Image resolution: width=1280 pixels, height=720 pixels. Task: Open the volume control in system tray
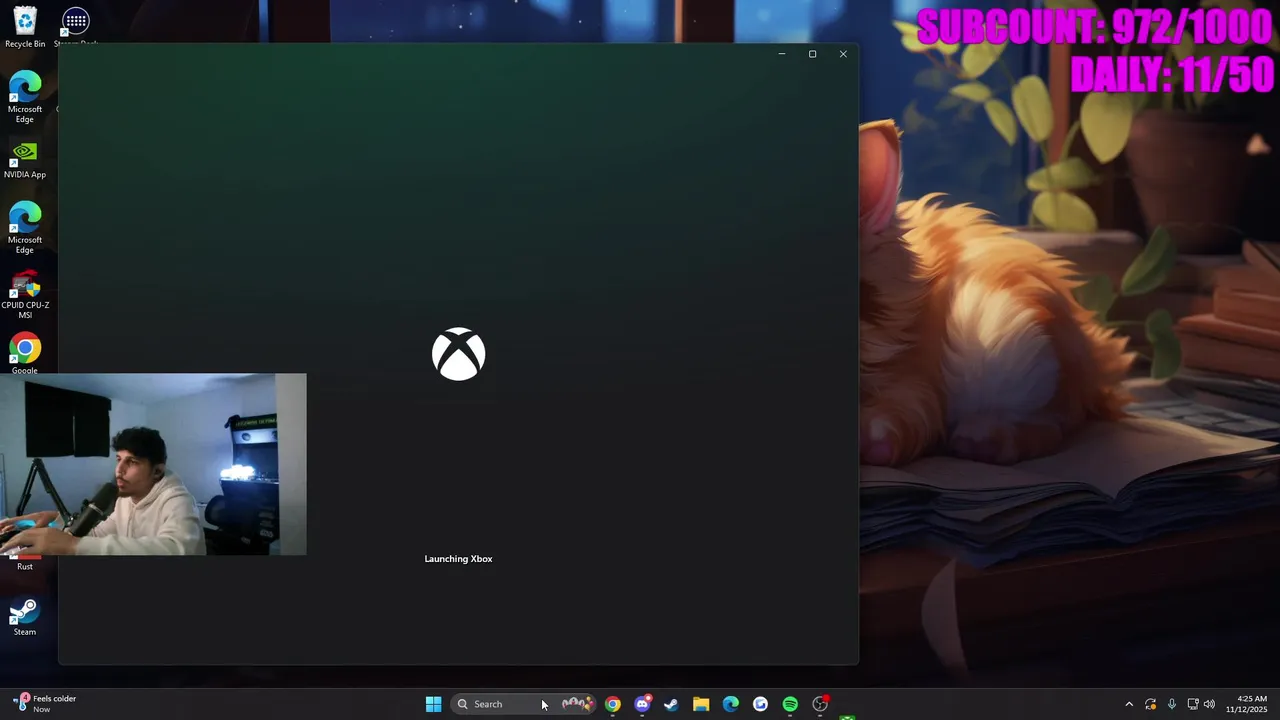tap(1209, 704)
